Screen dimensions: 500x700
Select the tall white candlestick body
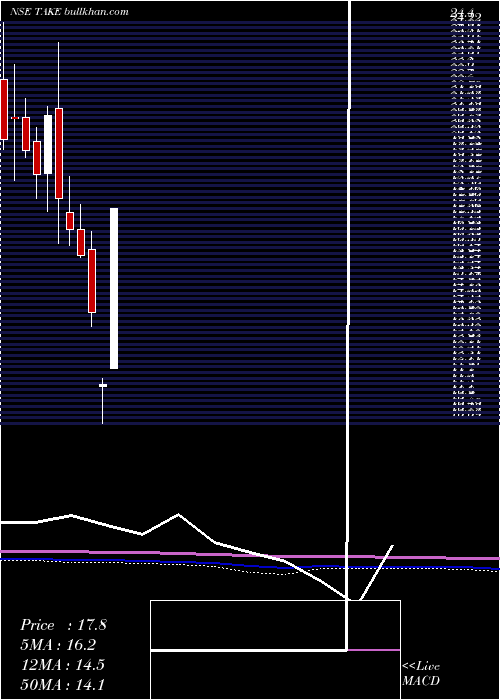(x=114, y=288)
